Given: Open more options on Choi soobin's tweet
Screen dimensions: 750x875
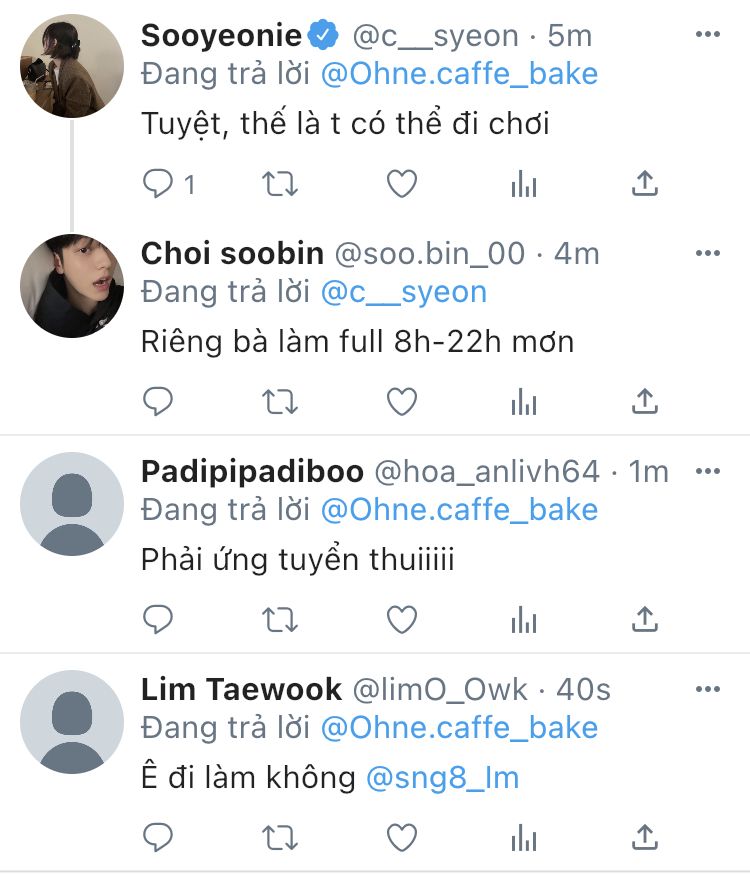Looking at the screenshot, I should pos(708,253).
